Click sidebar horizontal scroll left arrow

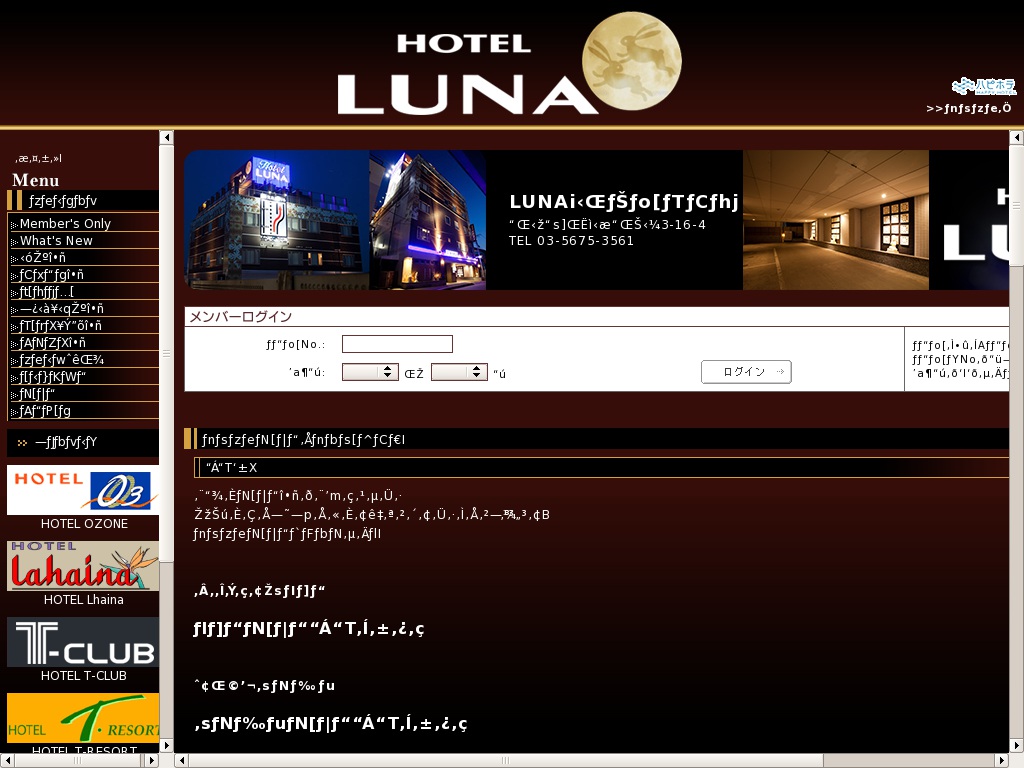7,760
